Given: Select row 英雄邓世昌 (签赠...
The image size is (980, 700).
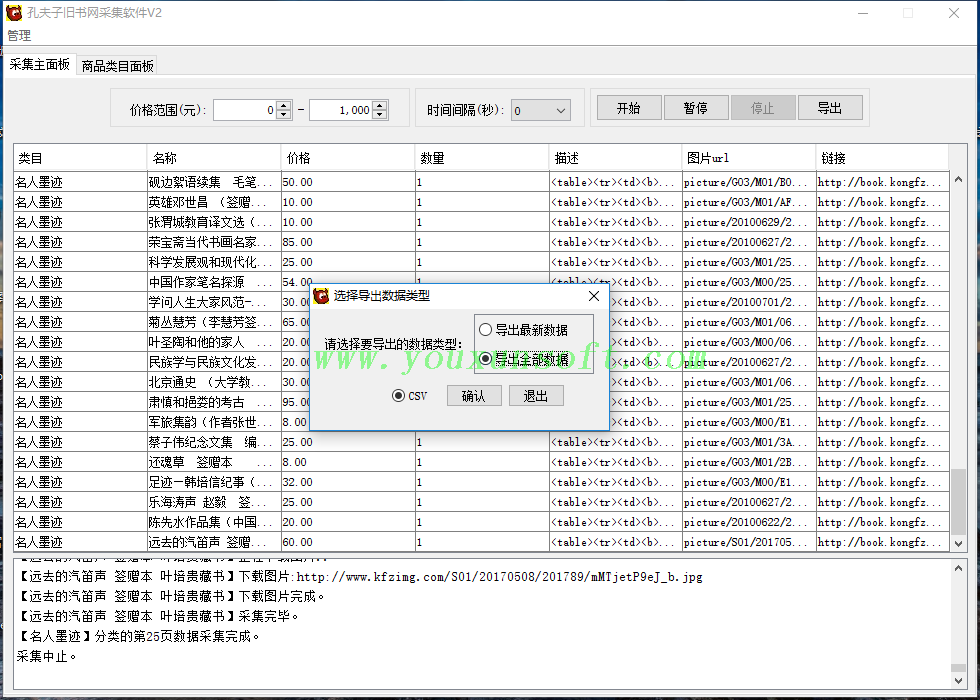Looking at the screenshot, I should 481,202.
